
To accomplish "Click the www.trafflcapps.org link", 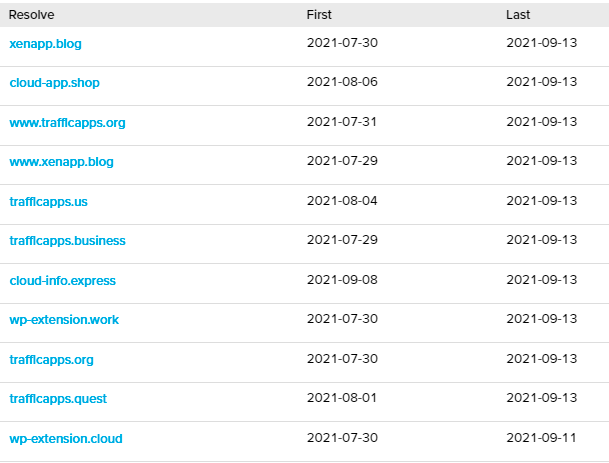I will click(x=67, y=122).
